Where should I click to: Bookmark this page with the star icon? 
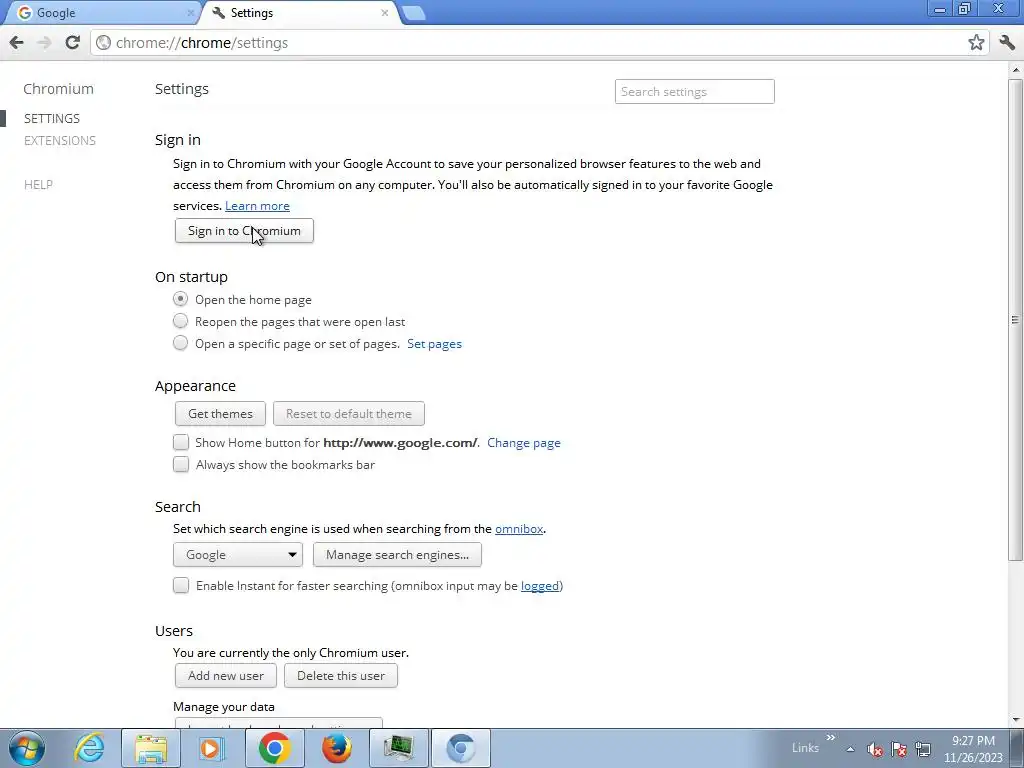click(976, 43)
